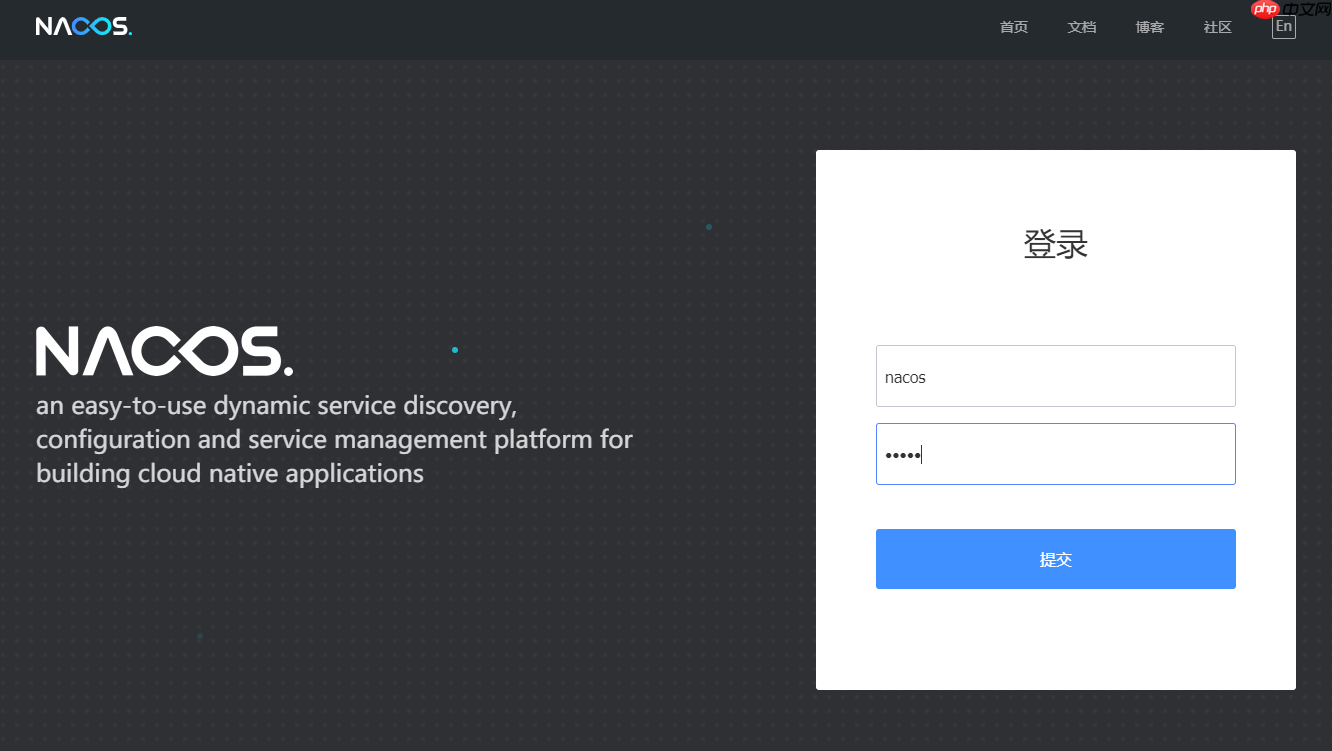Go to the 文档 documentation page
This screenshot has width=1332, height=751.
(x=1082, y=27)
